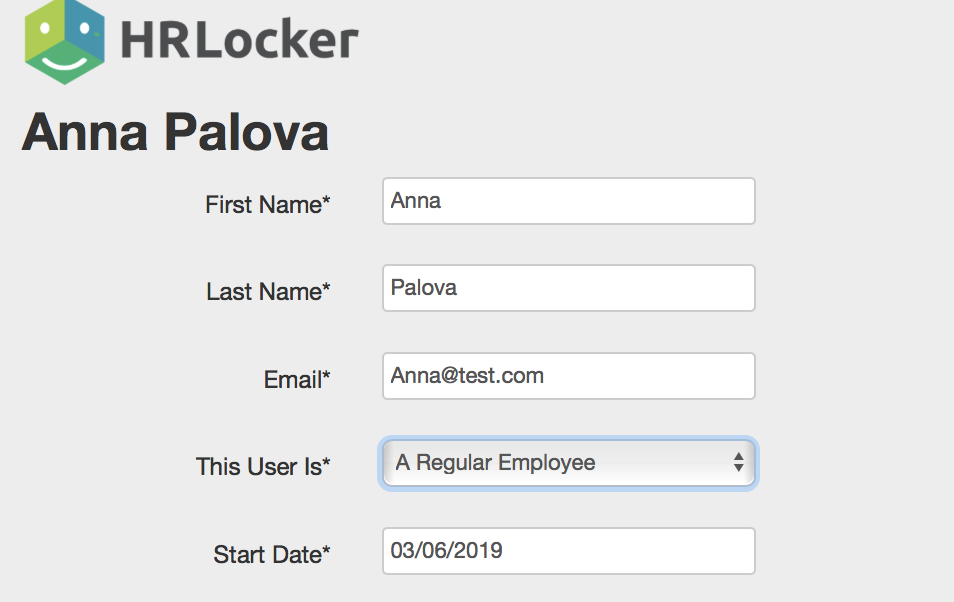Click the word Anna in the heading

[86, 133]
